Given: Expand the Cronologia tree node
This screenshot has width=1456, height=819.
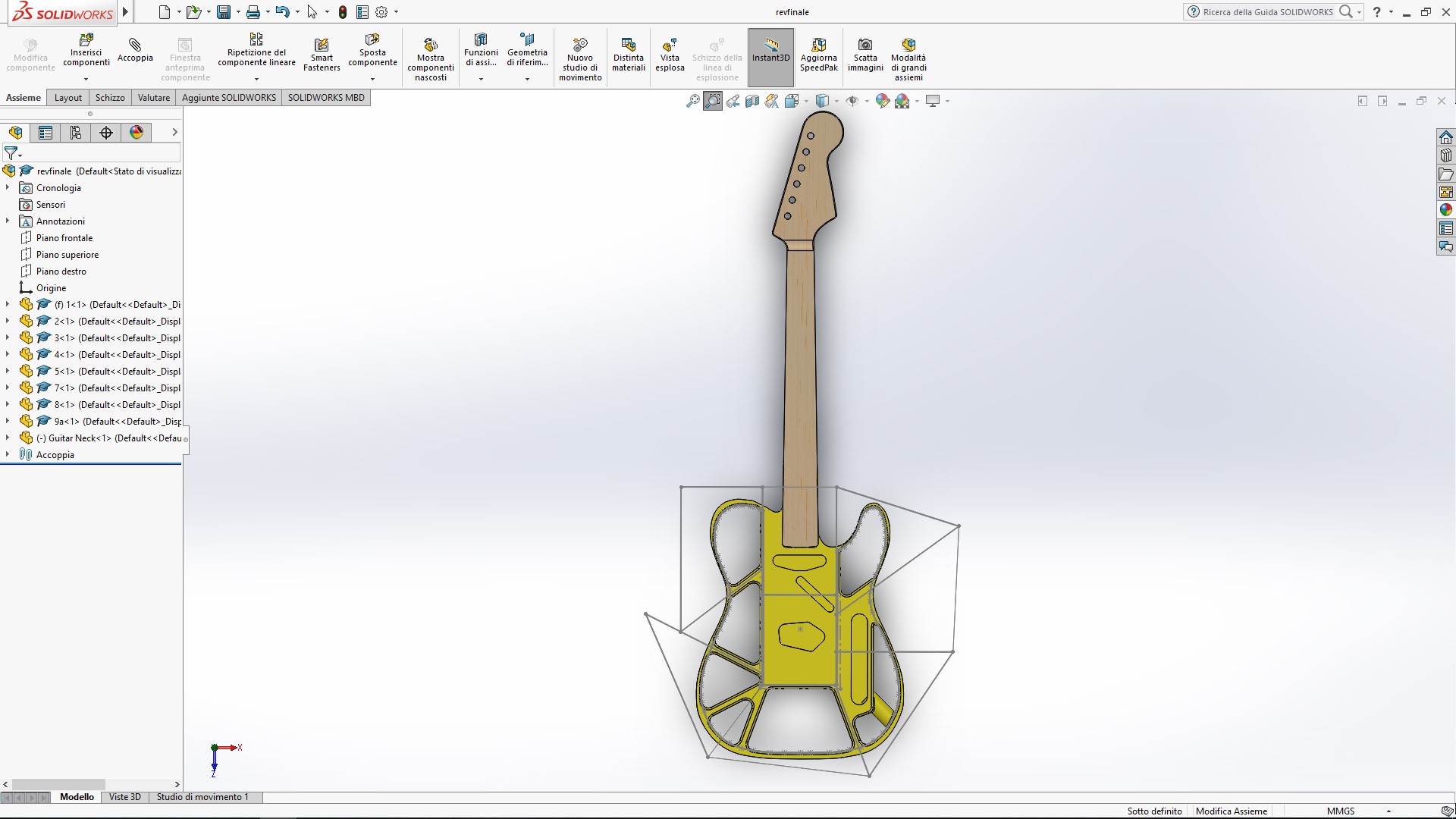Looking at the screenshot, I should 8,188.
